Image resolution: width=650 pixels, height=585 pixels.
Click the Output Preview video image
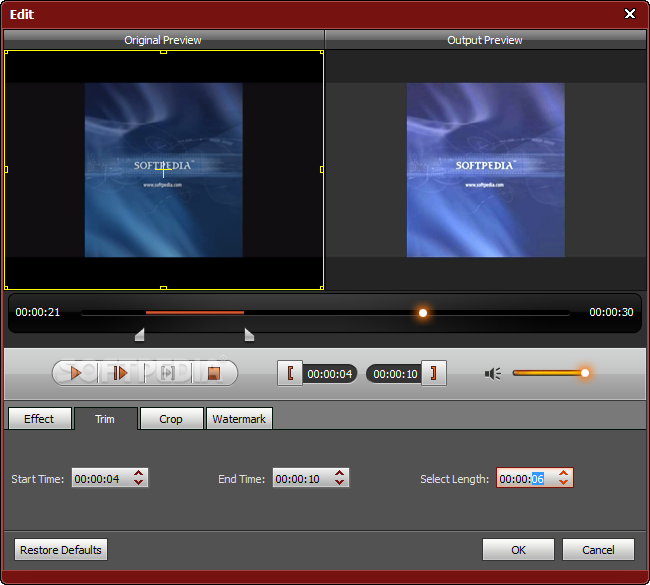(x=485, y=170)
